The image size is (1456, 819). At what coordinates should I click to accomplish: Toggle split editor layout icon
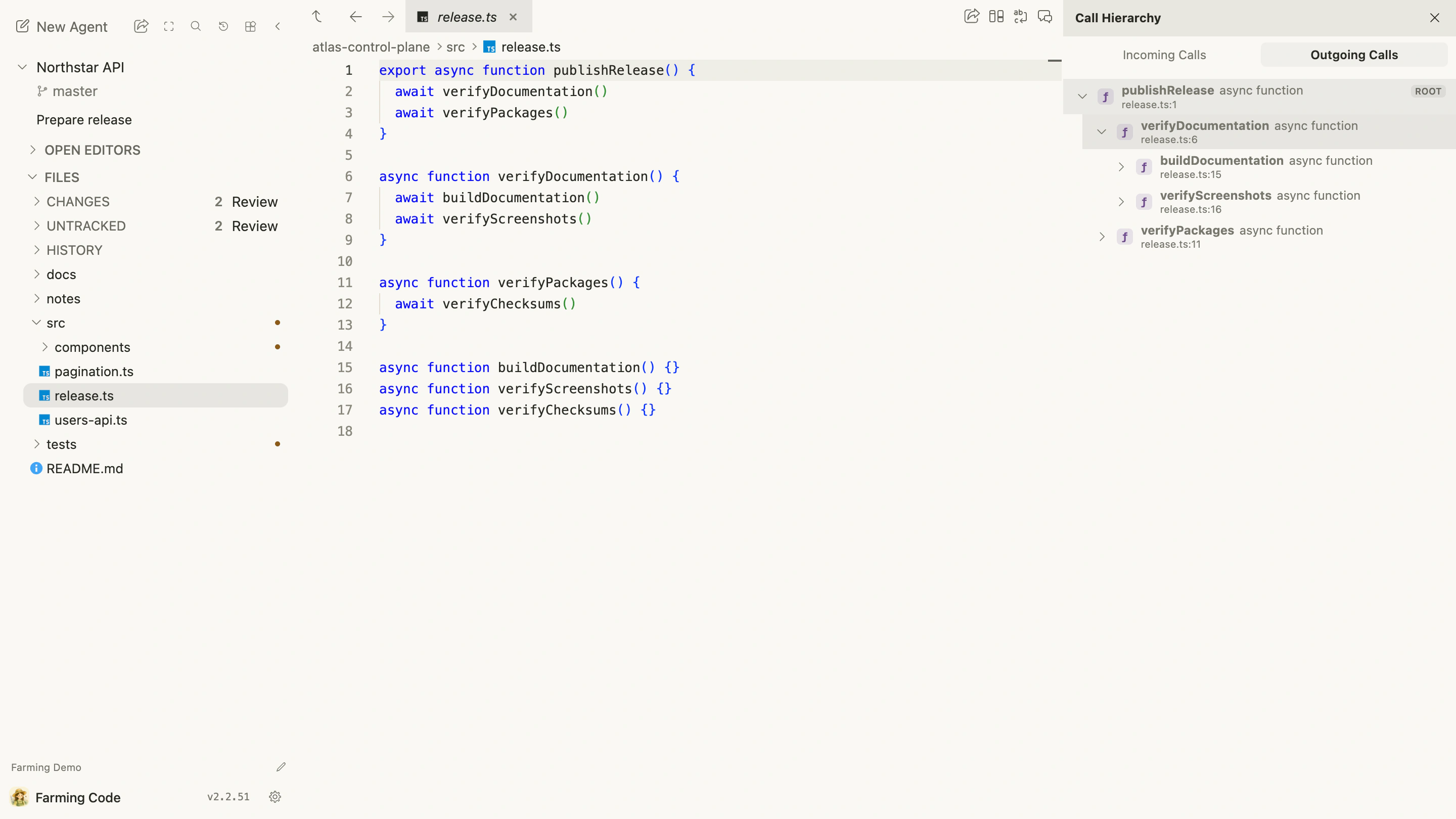(x=996, y=16)
